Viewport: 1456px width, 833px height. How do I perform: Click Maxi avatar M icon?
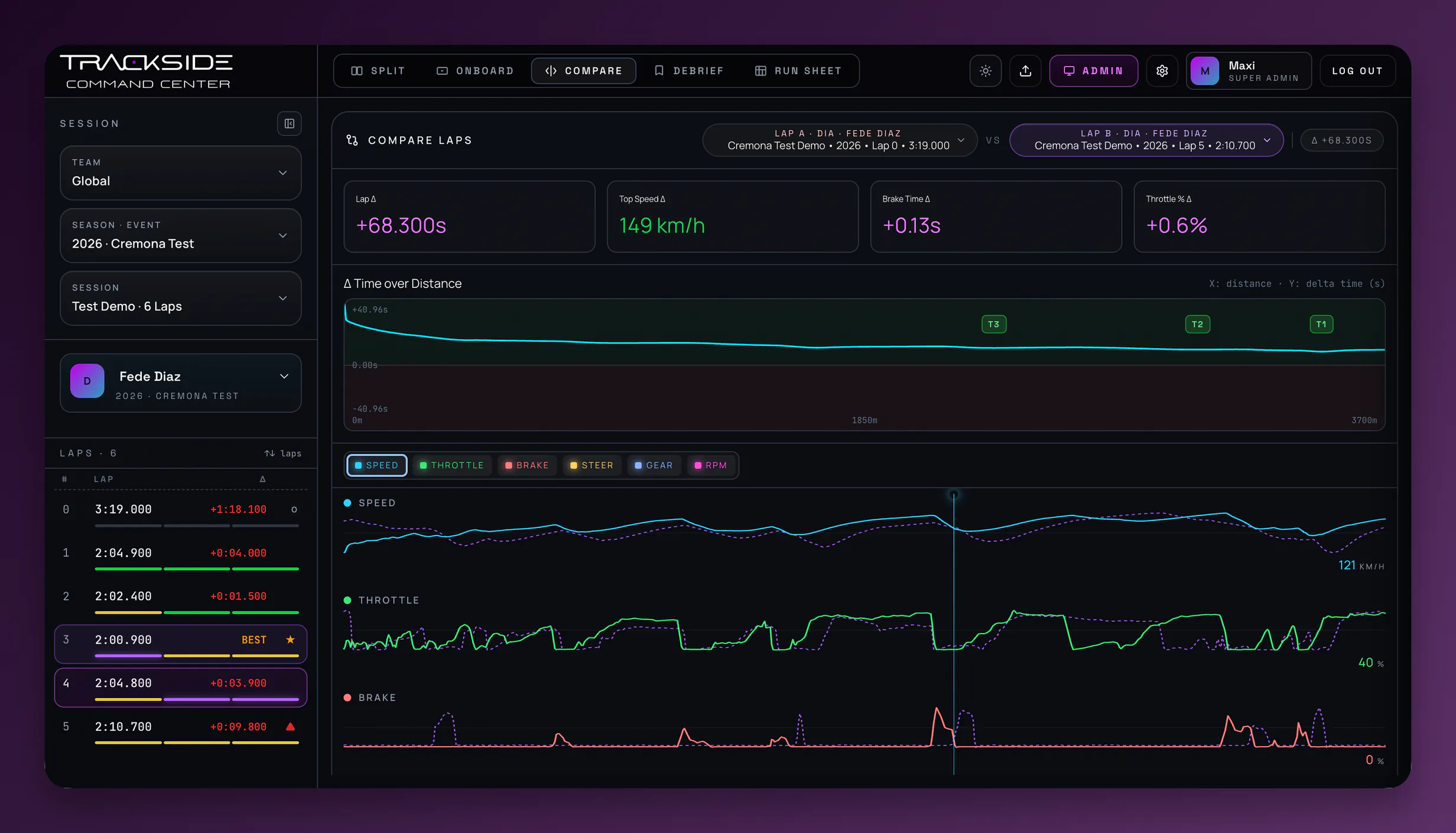pyautogui.click(x=1205, y=71)
